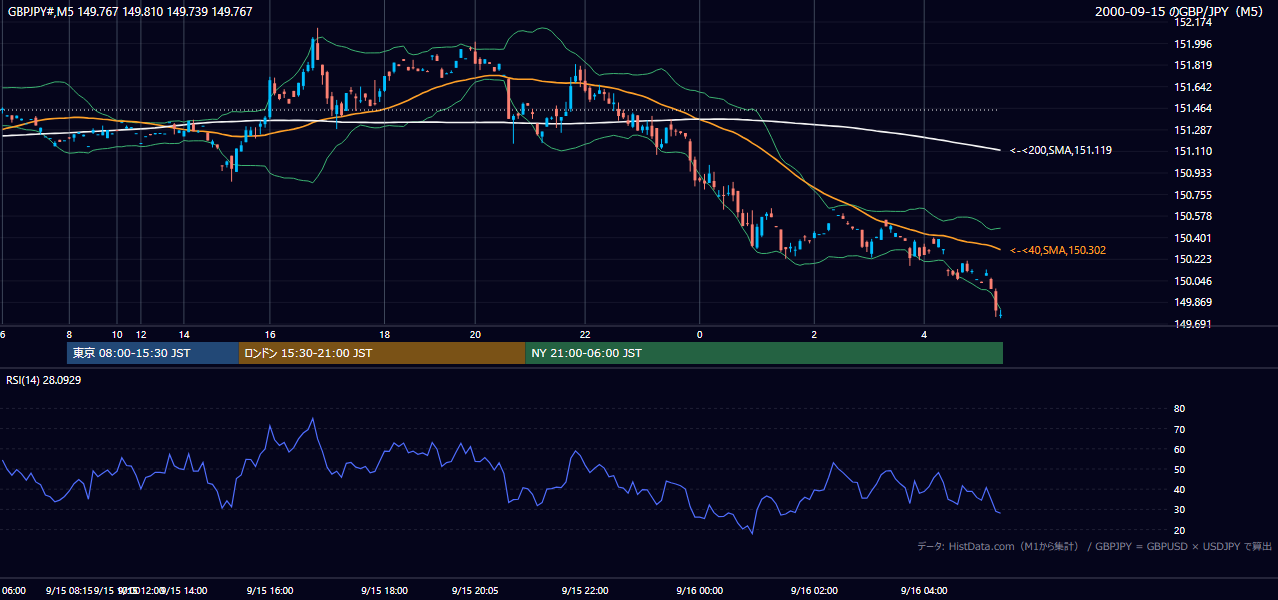The height and width of the screenshot is (600, 1278).
Task: Click the 9/16 04:00 time axis label
Action: point(924,591)
